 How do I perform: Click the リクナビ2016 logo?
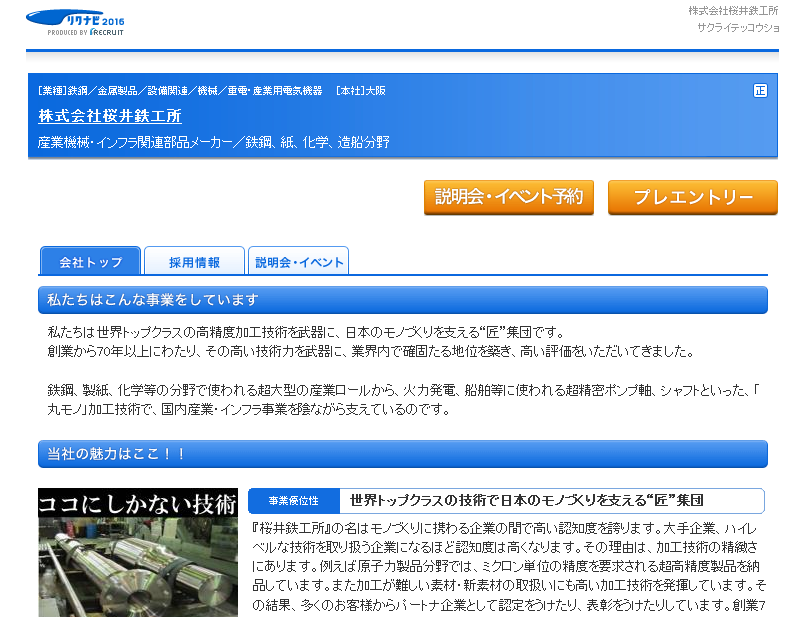coord(75,23)
